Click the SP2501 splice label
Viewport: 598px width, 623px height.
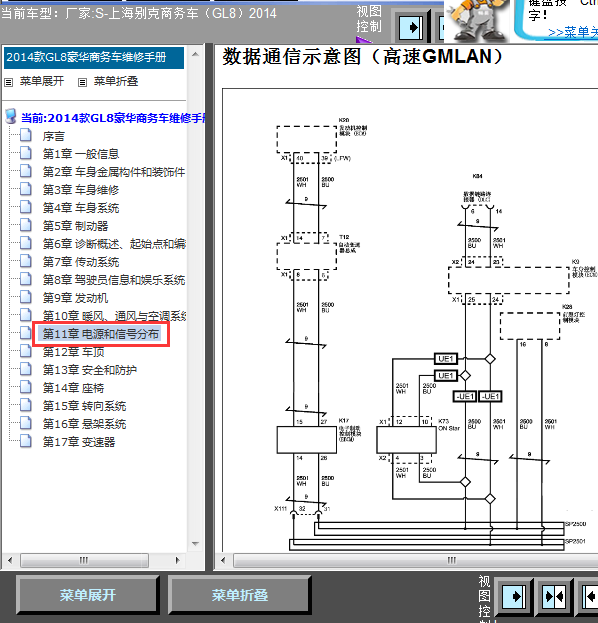pos(575,541)
